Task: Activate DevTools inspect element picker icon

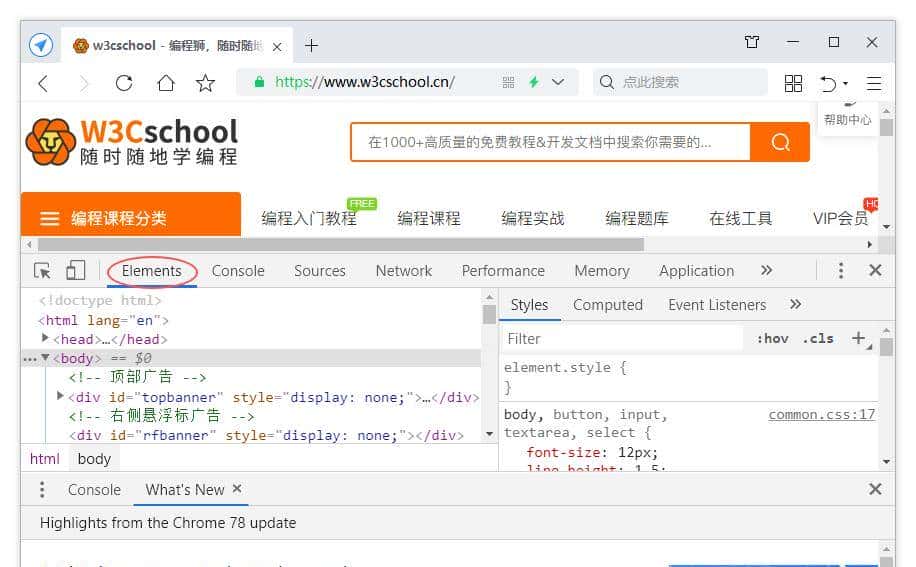Action: point(42,271)
